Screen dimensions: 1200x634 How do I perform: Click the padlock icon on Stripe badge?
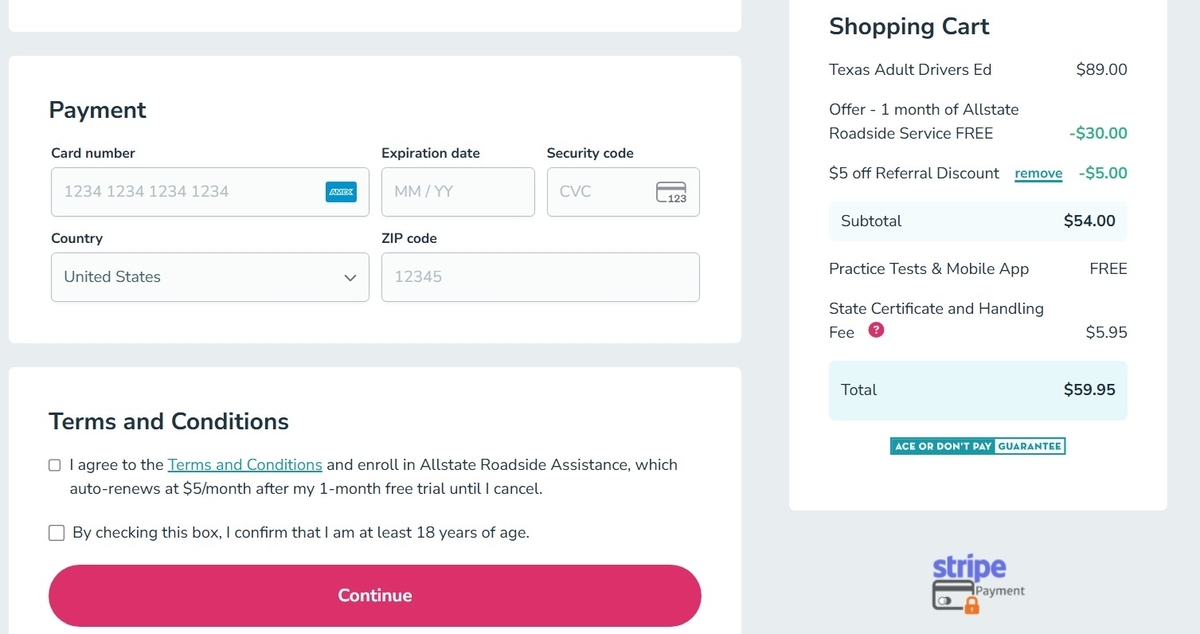(x=971, y=603)
